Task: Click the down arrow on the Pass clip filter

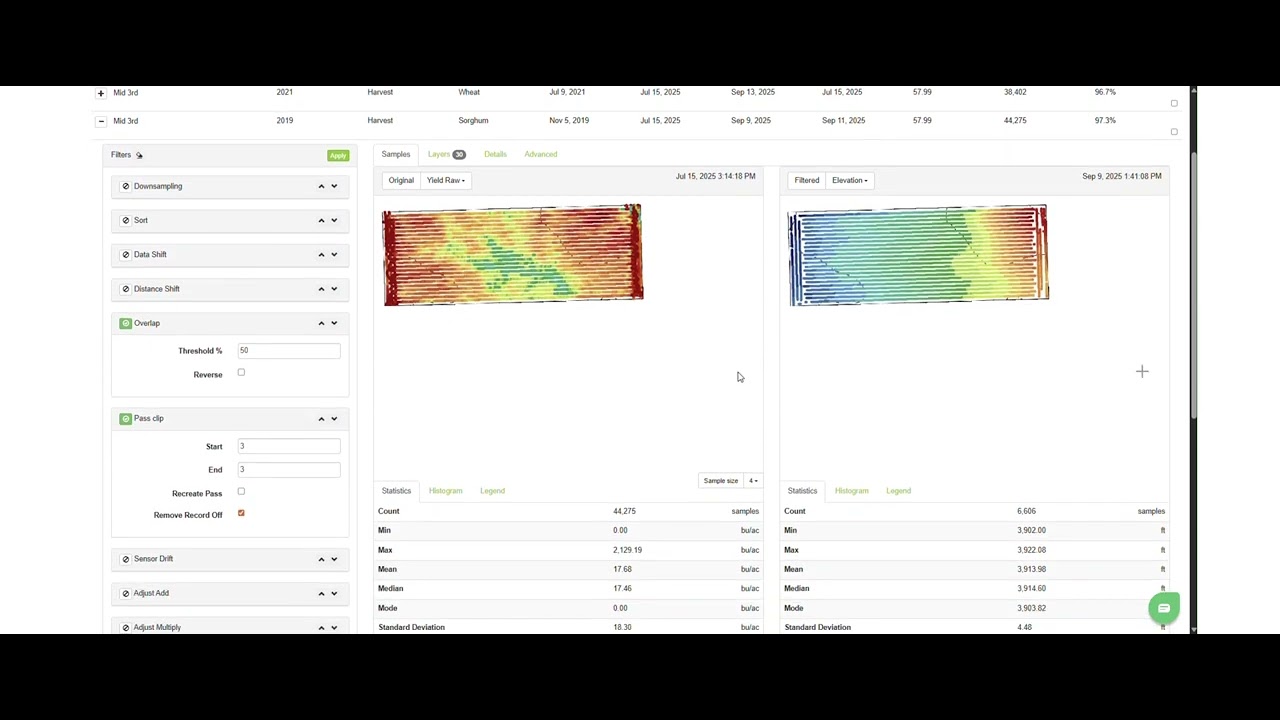Action: (334, 418)
